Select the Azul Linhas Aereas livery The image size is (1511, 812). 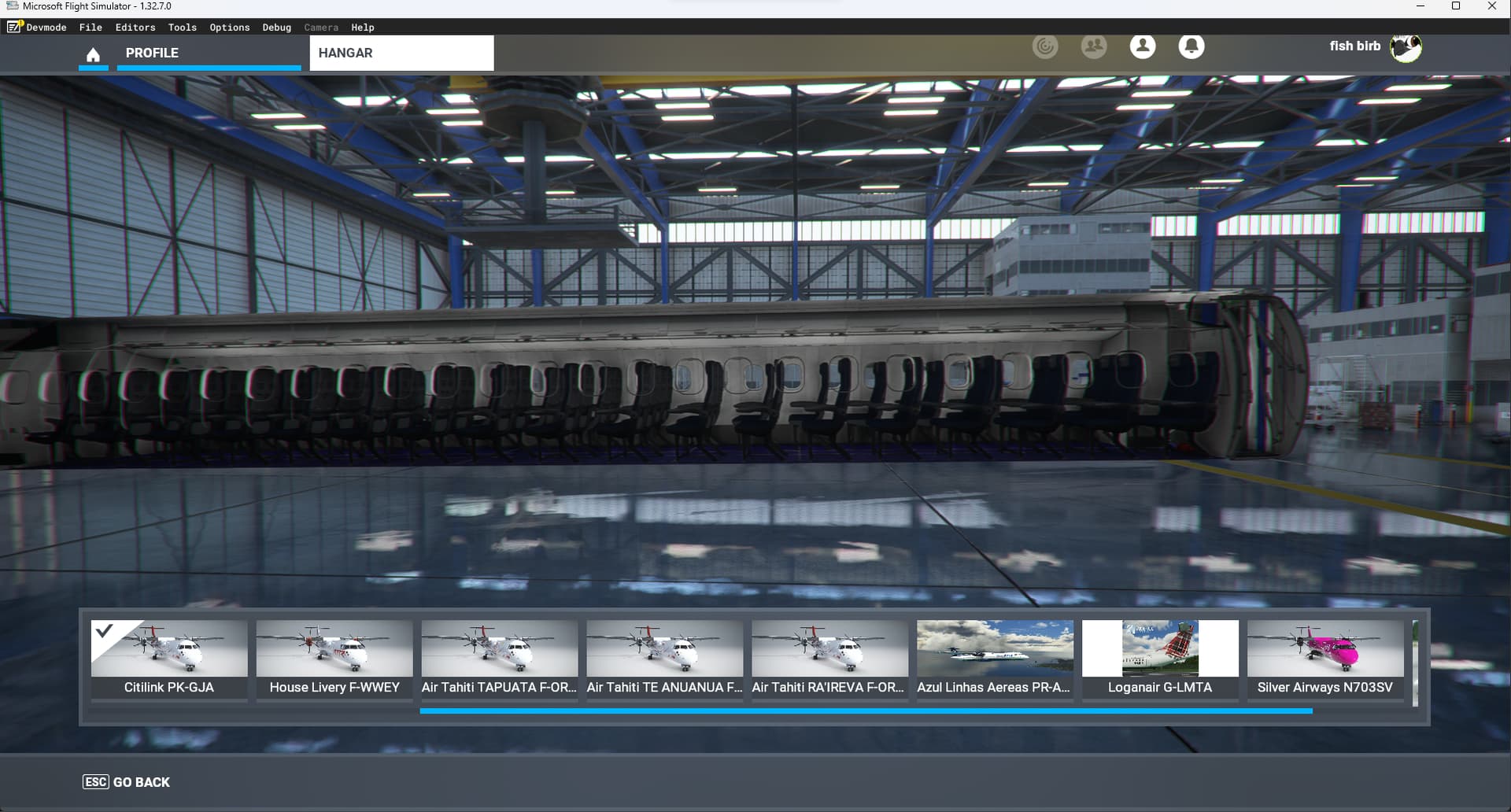point(995,659)
